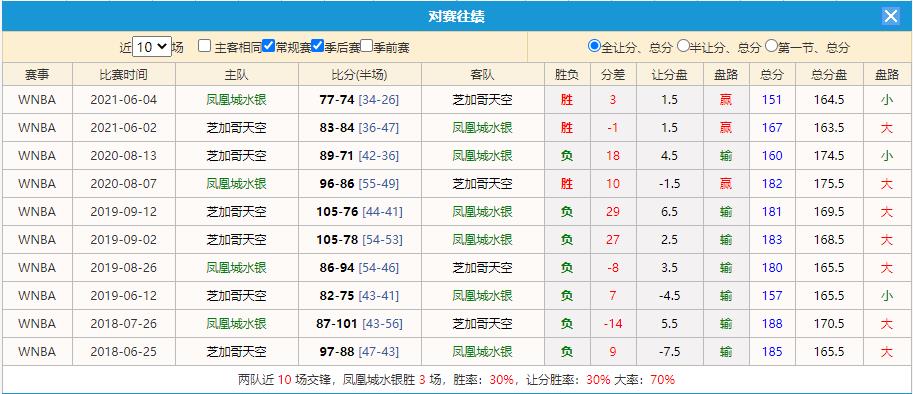The height and width of the screenshot is (394, 913).
Task: Click 赢 handicap result in 2021-06-02 row
Action: coord(726,128)
